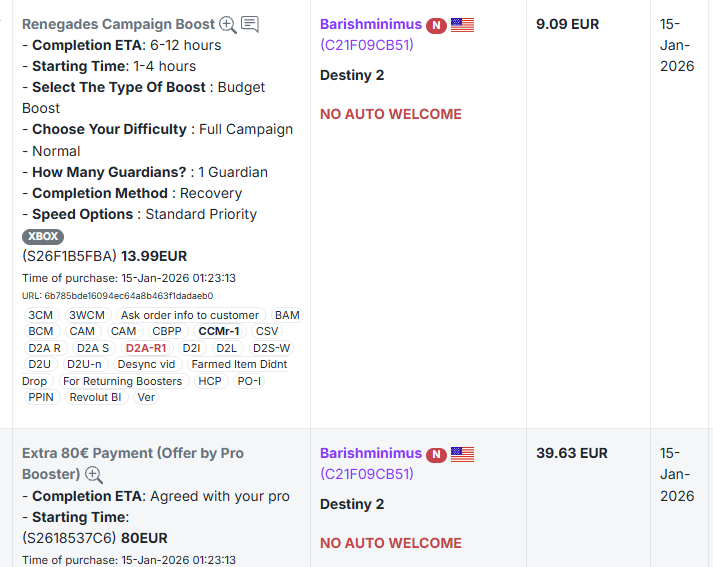Image resolution: width=713 pixels, height=567 pixels.
Task: Toggle the Desync vid tag
Action: 146,364
